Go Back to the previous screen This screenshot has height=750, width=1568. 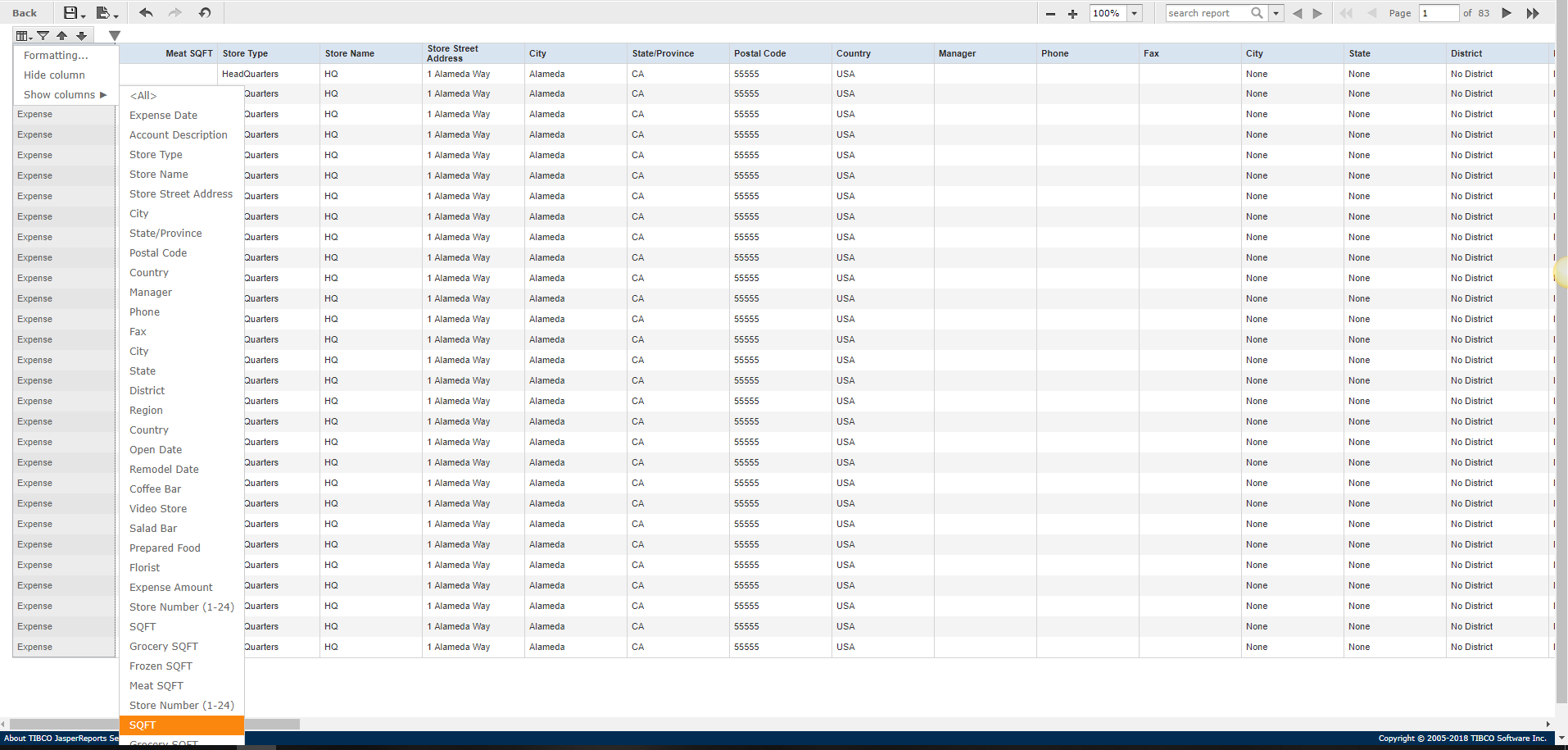pyautogui.click(x=25, y=13)
